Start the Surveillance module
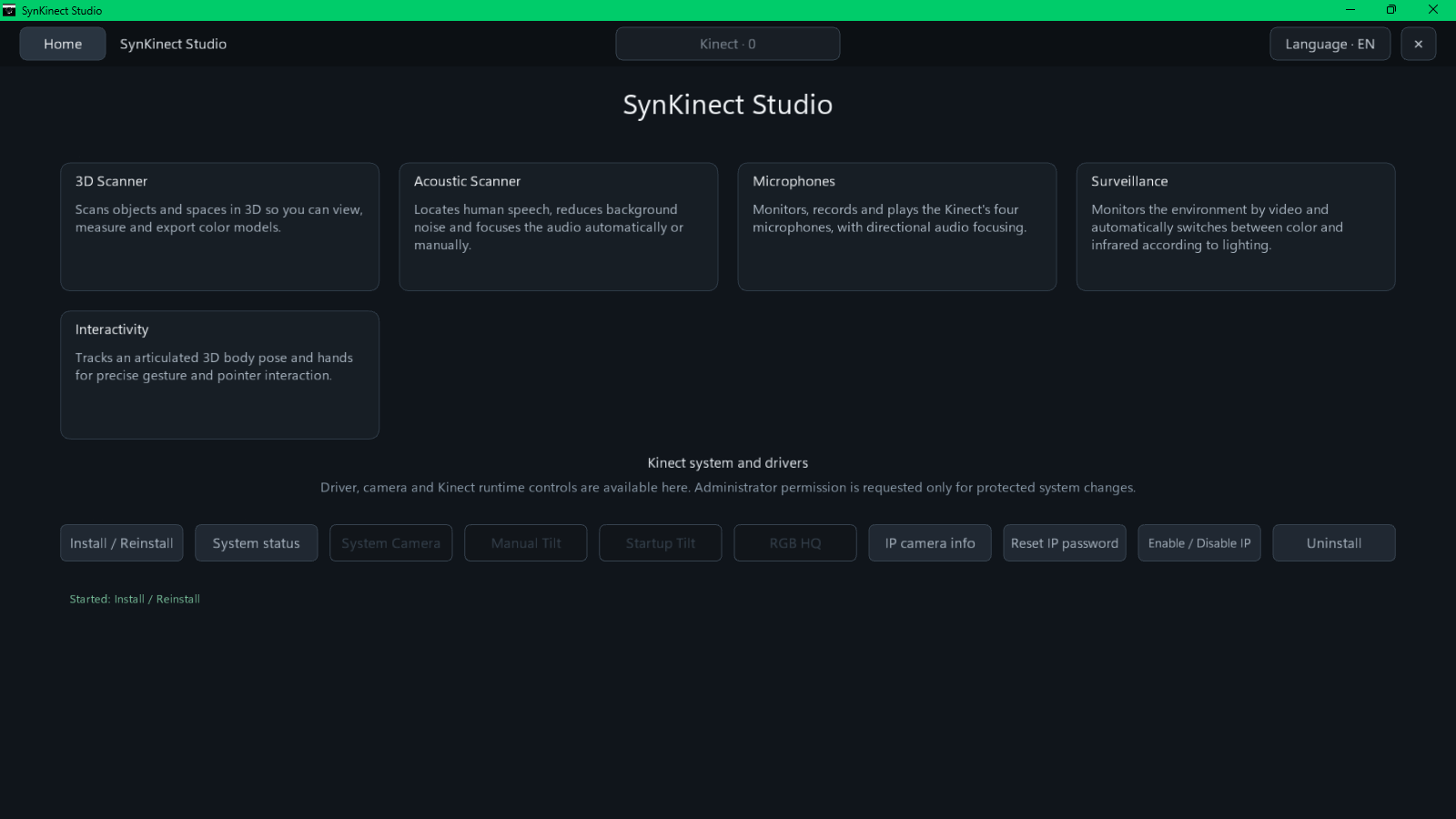The height and width of the screenshot is (819, 1456). (1235, 227)
